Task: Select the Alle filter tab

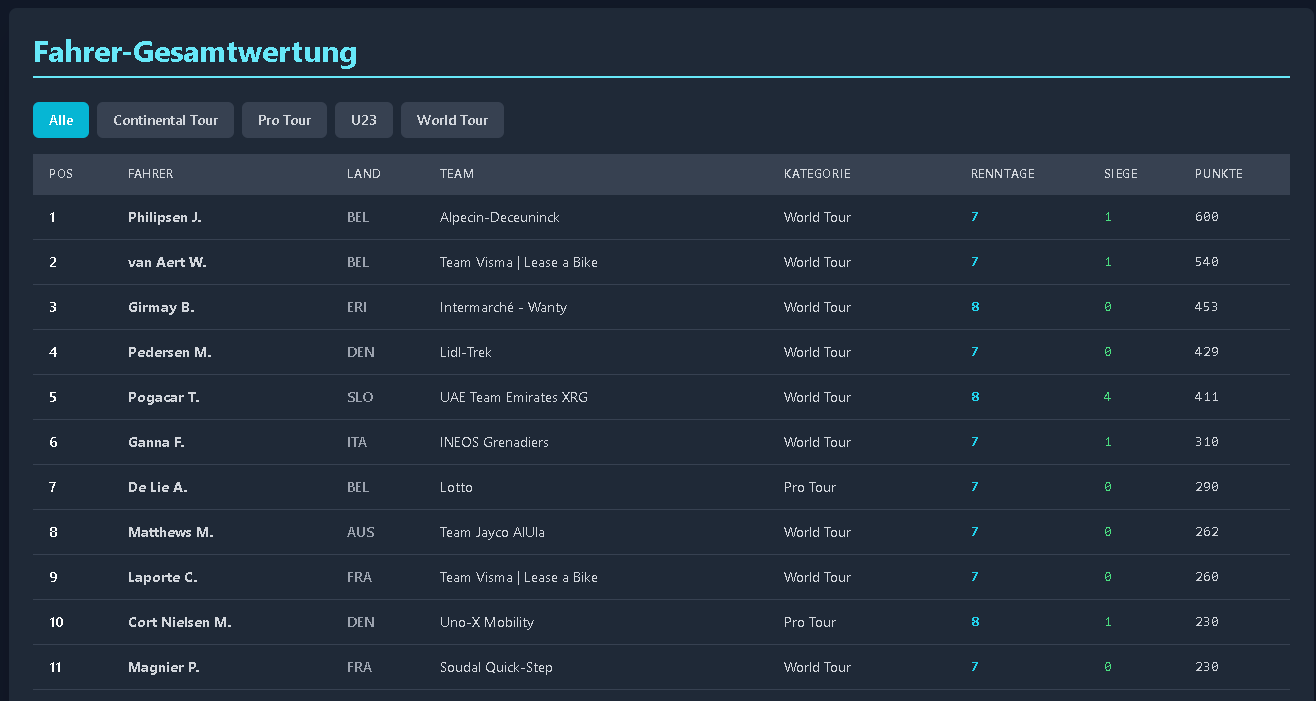Action: (x=61, y=120)
